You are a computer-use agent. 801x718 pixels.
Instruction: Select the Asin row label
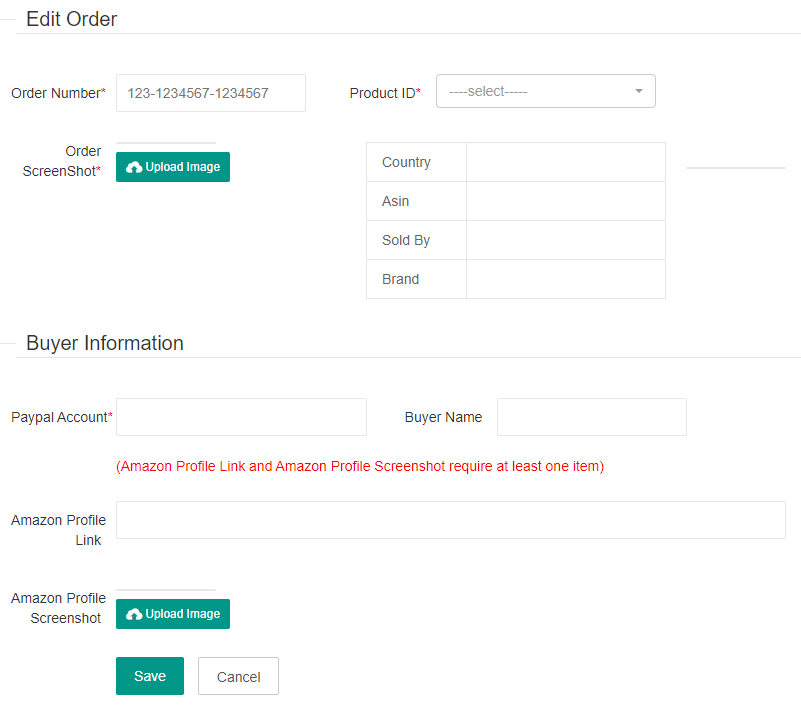(395, 201)
